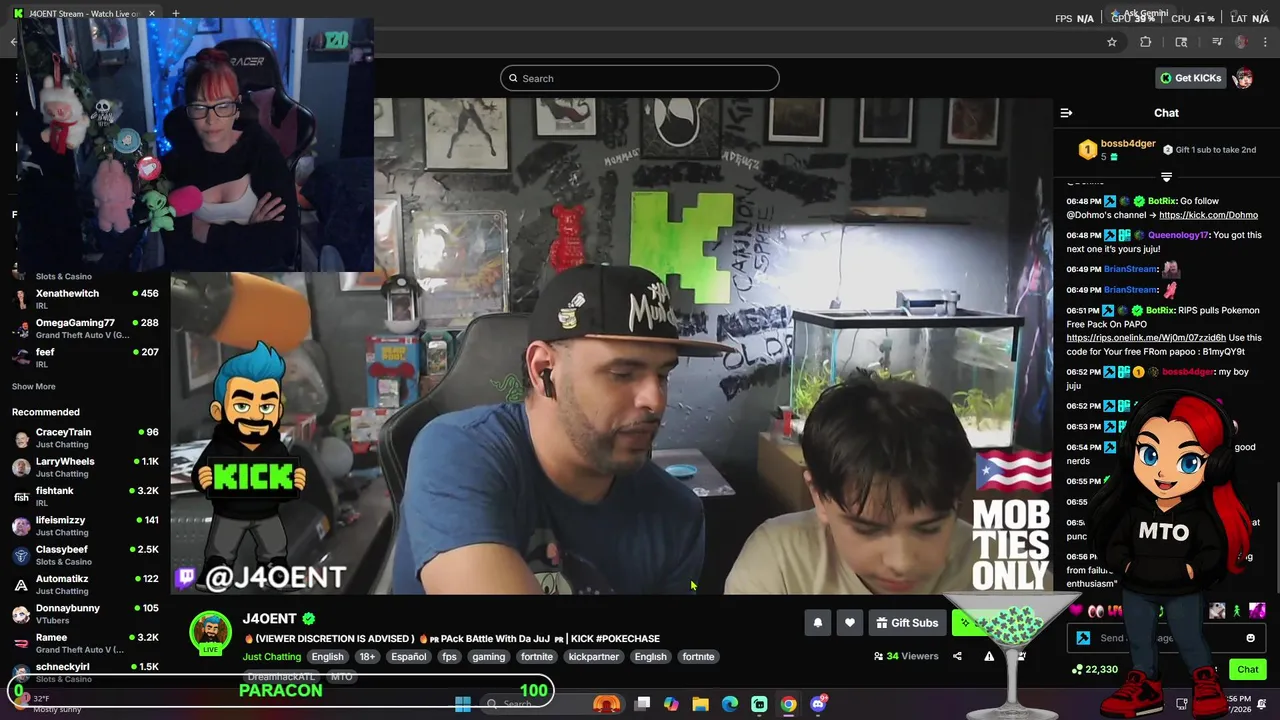The image size is (1280, 720).
Task: Open Copilot icon on taskbar
Action: point(672,704)
